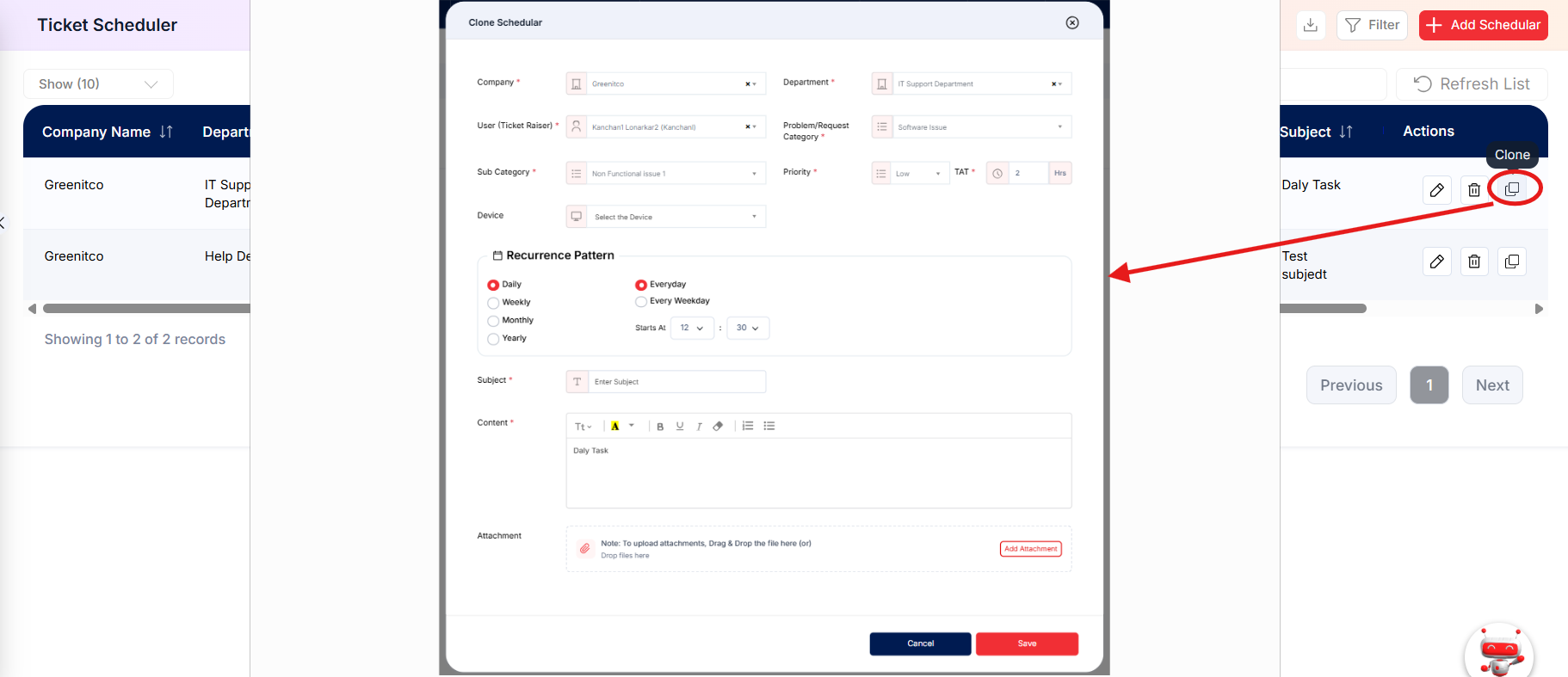Go to the Next page
This screenshot has height=677, width=1568.
[1492, 385]
